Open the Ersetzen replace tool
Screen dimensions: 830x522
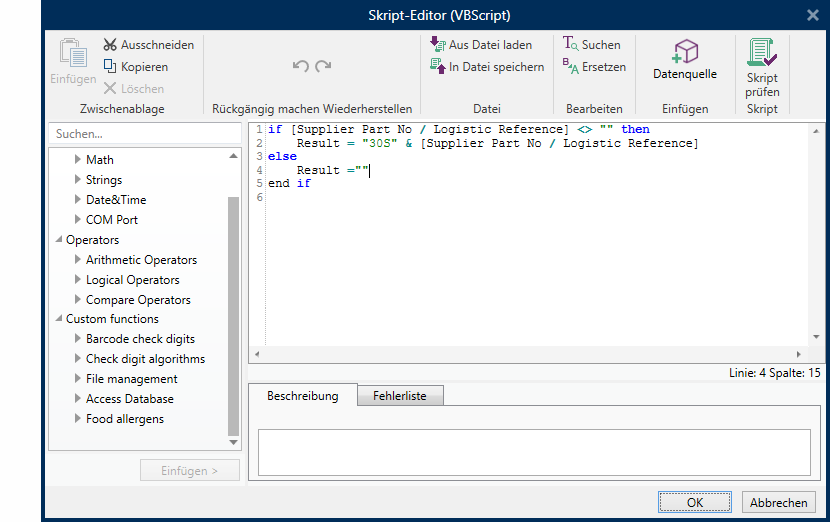[x=594, y=67]
